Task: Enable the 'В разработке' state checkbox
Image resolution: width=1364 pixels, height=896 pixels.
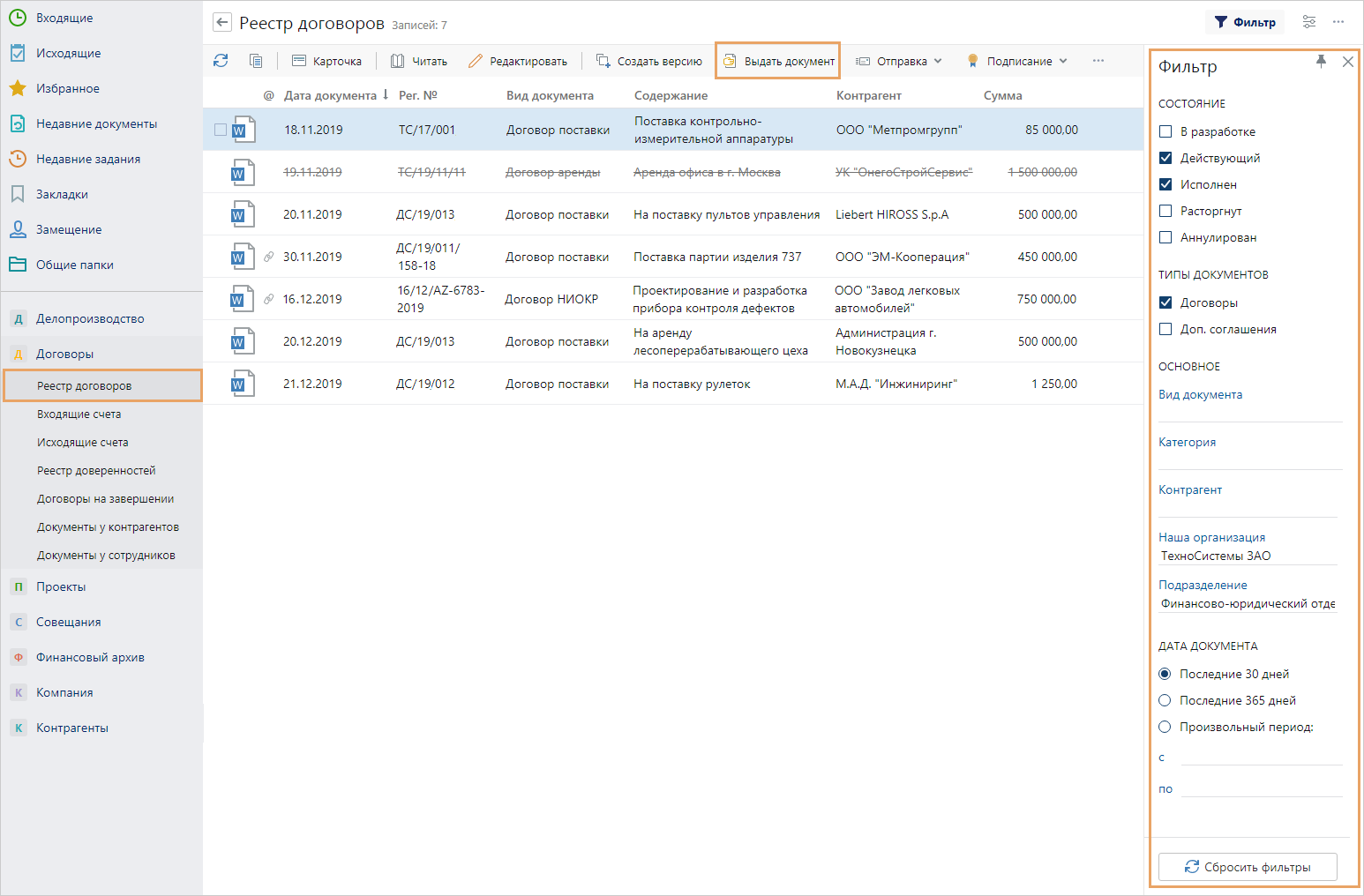Action: click(1165, 131)
